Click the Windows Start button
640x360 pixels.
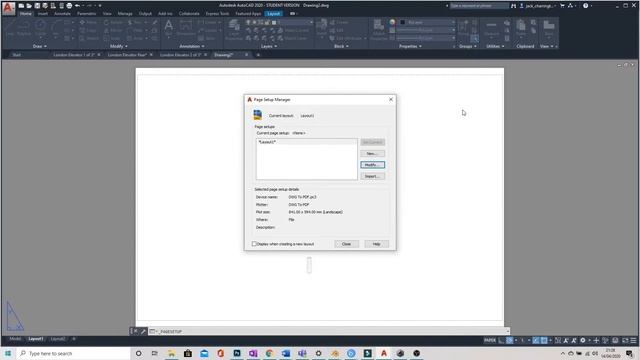coord(8,353)
